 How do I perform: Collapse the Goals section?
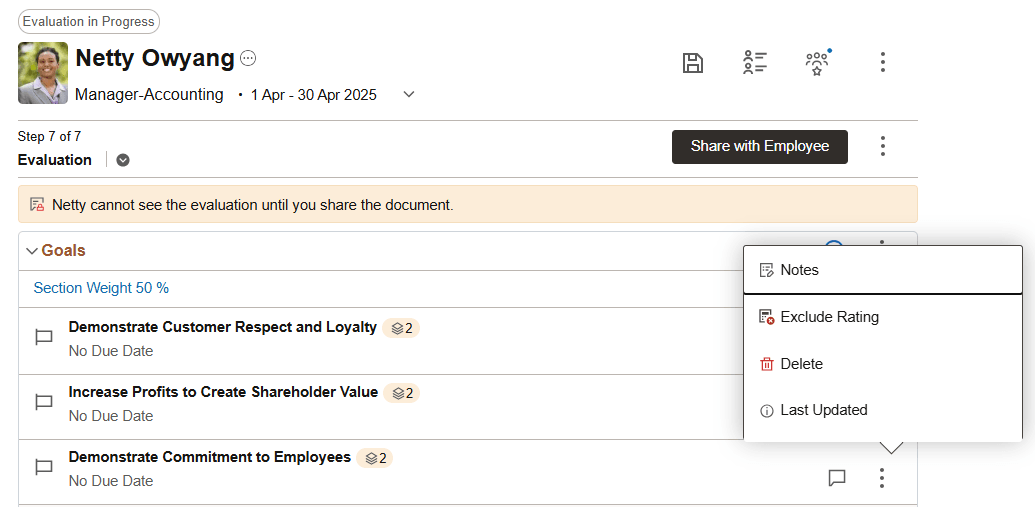[x=32, y=251]
